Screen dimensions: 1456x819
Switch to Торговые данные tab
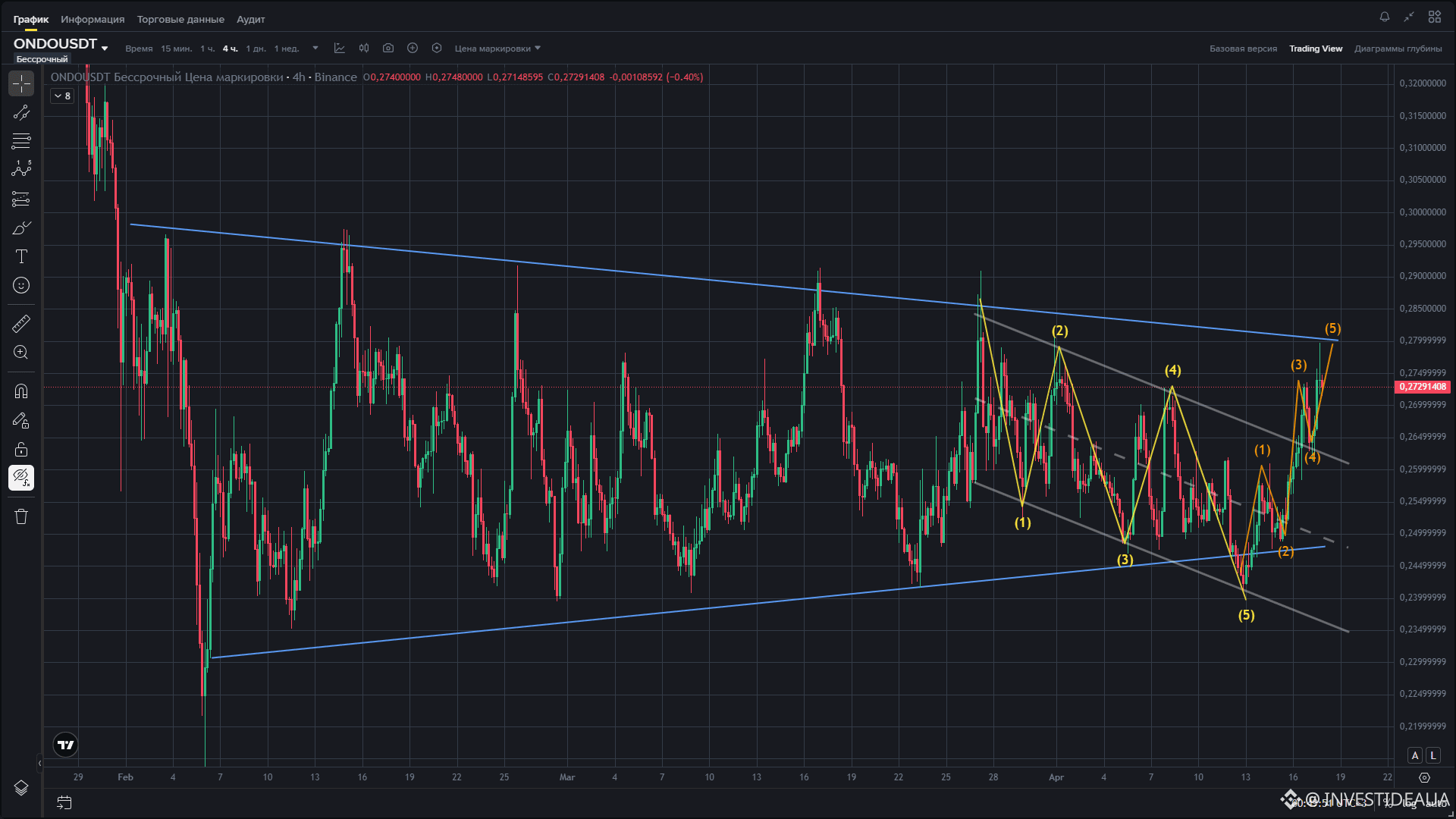point(180,19)
